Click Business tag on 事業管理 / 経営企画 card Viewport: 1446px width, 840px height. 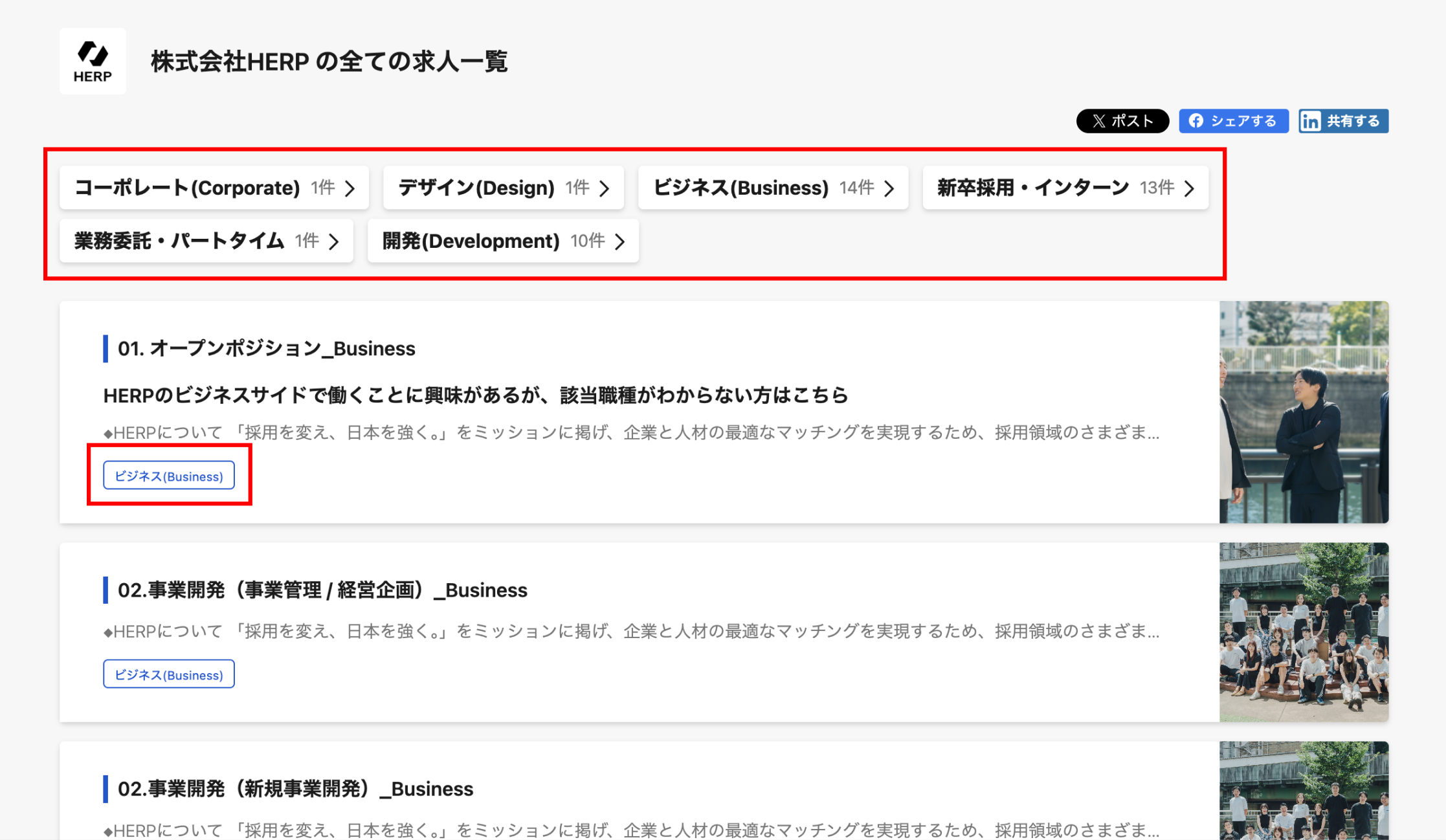point(169,674)
